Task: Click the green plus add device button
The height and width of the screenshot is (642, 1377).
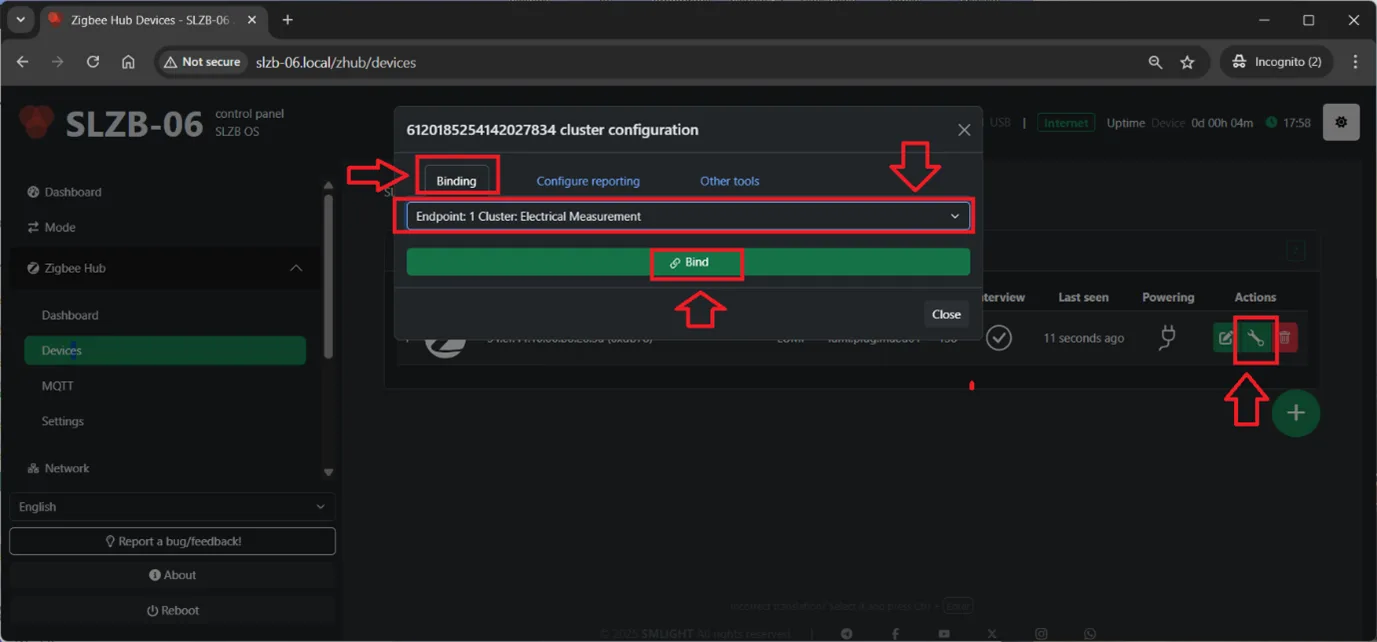Action: pyautogui.click(x=1295, y=413)
